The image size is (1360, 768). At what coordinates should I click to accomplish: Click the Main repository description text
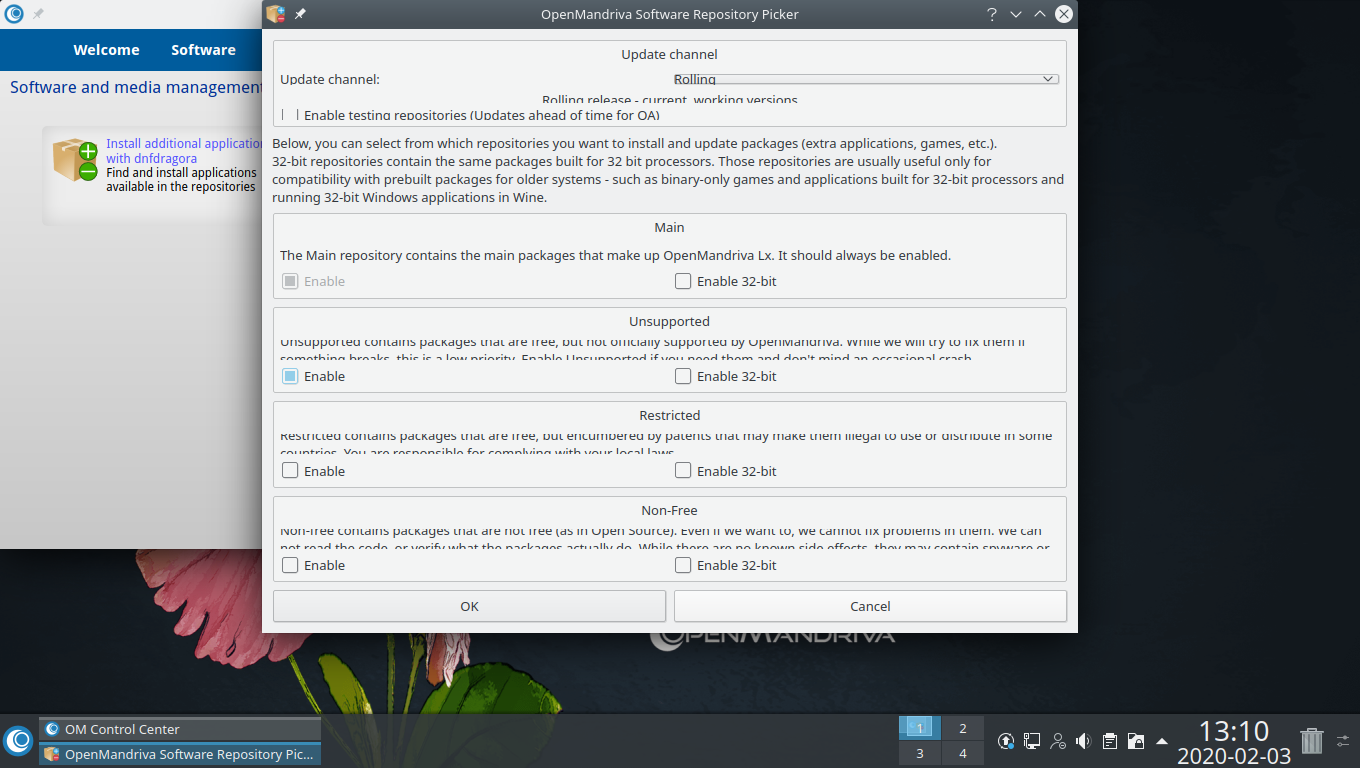point(615,255)
